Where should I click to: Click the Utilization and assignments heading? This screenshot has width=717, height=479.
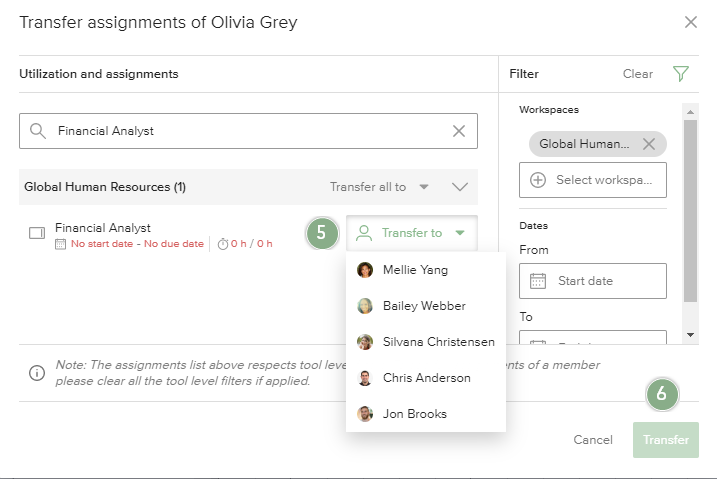tap(99, 74)
